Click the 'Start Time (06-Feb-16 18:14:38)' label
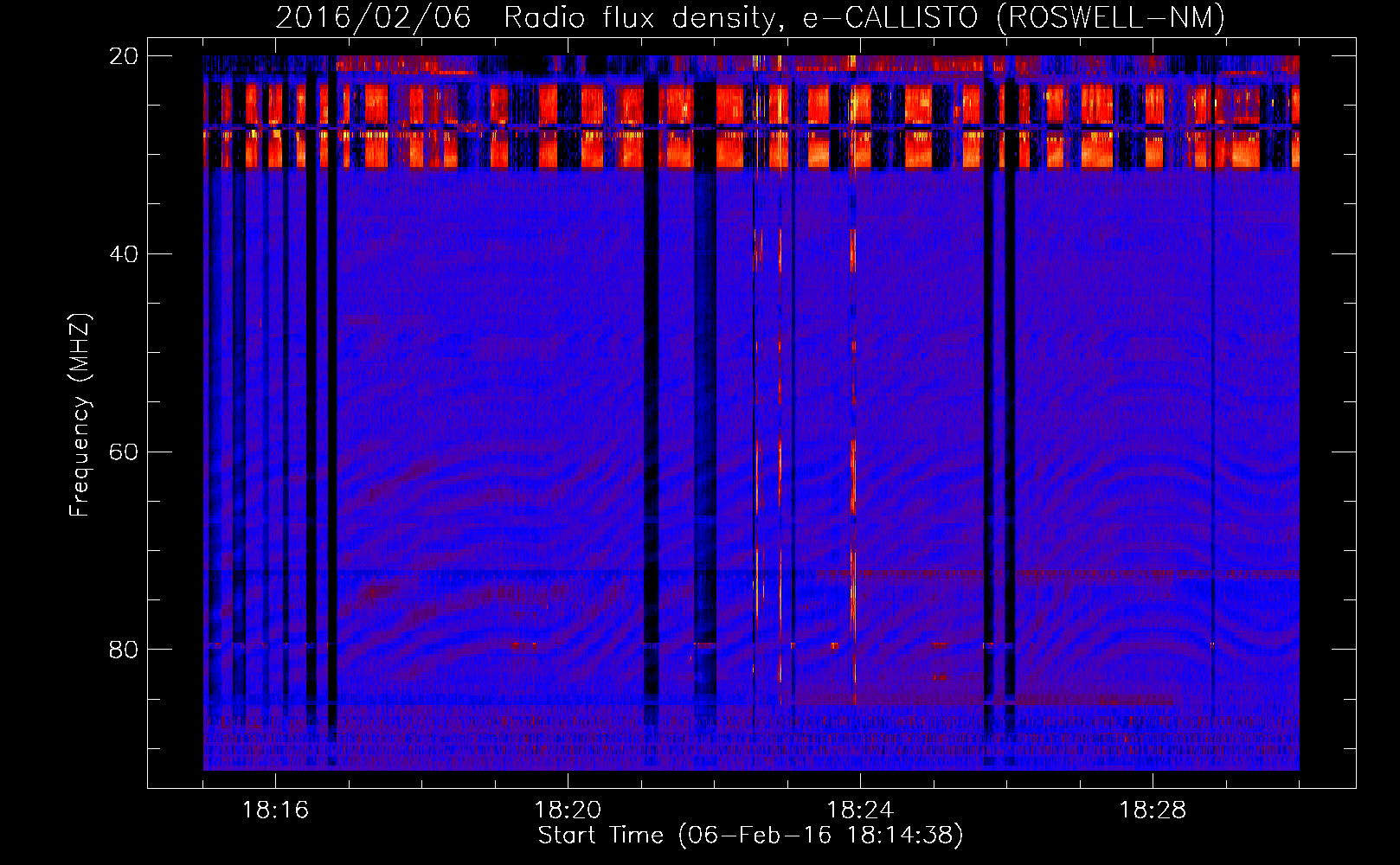1400x865 pixels. tap(750, 836)
